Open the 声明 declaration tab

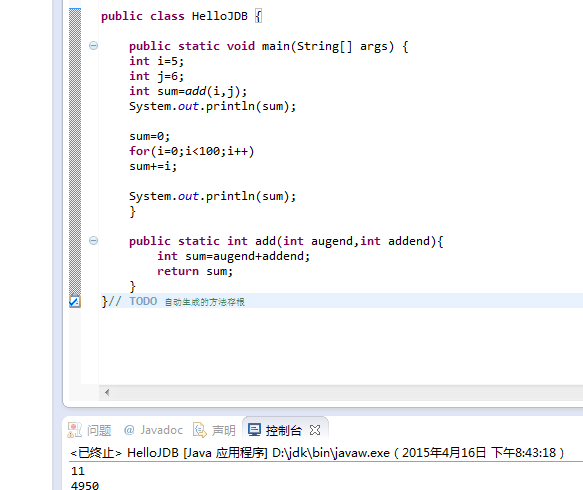point(214,430)
